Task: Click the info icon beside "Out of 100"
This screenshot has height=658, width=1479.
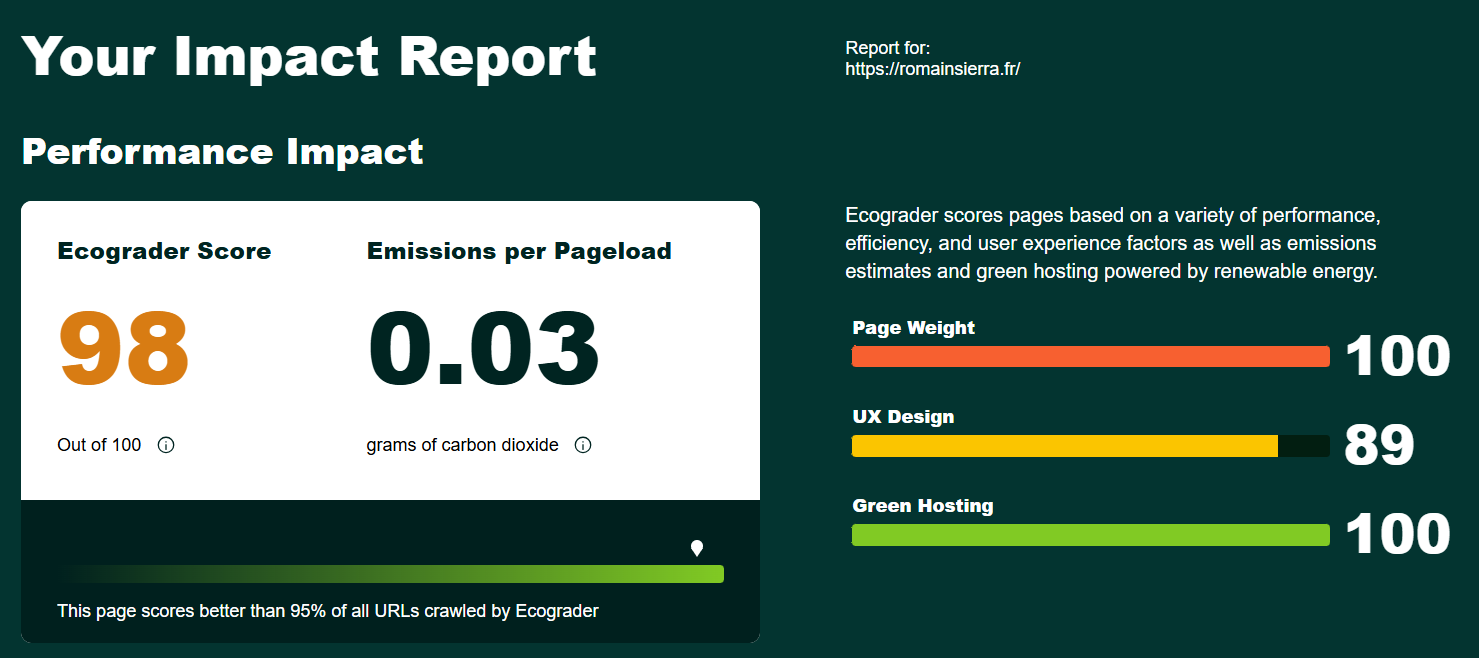Action: 166,445
